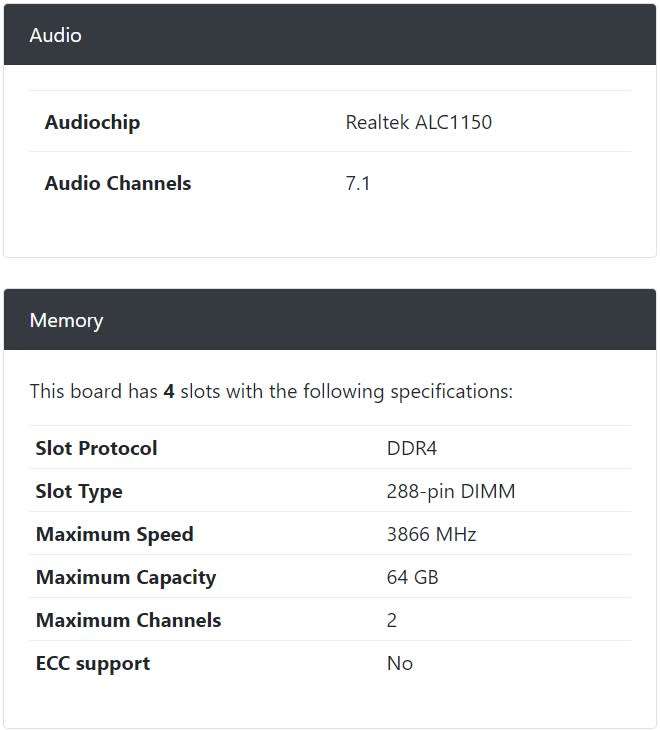Click the bold 4 slots count
660x730 pixels.
tap(169, 392)
